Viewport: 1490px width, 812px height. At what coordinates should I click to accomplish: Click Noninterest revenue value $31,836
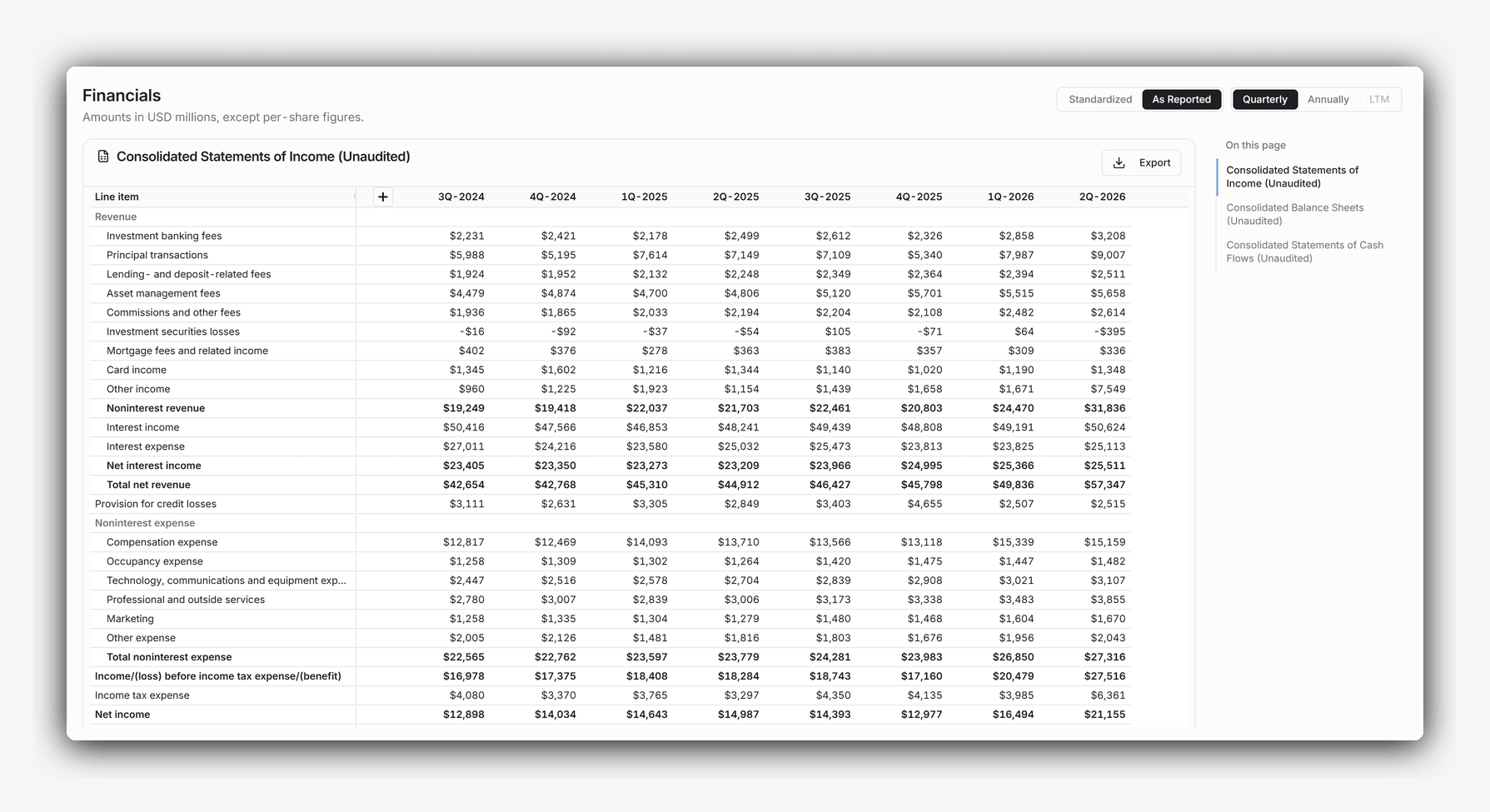[1104, 408]
